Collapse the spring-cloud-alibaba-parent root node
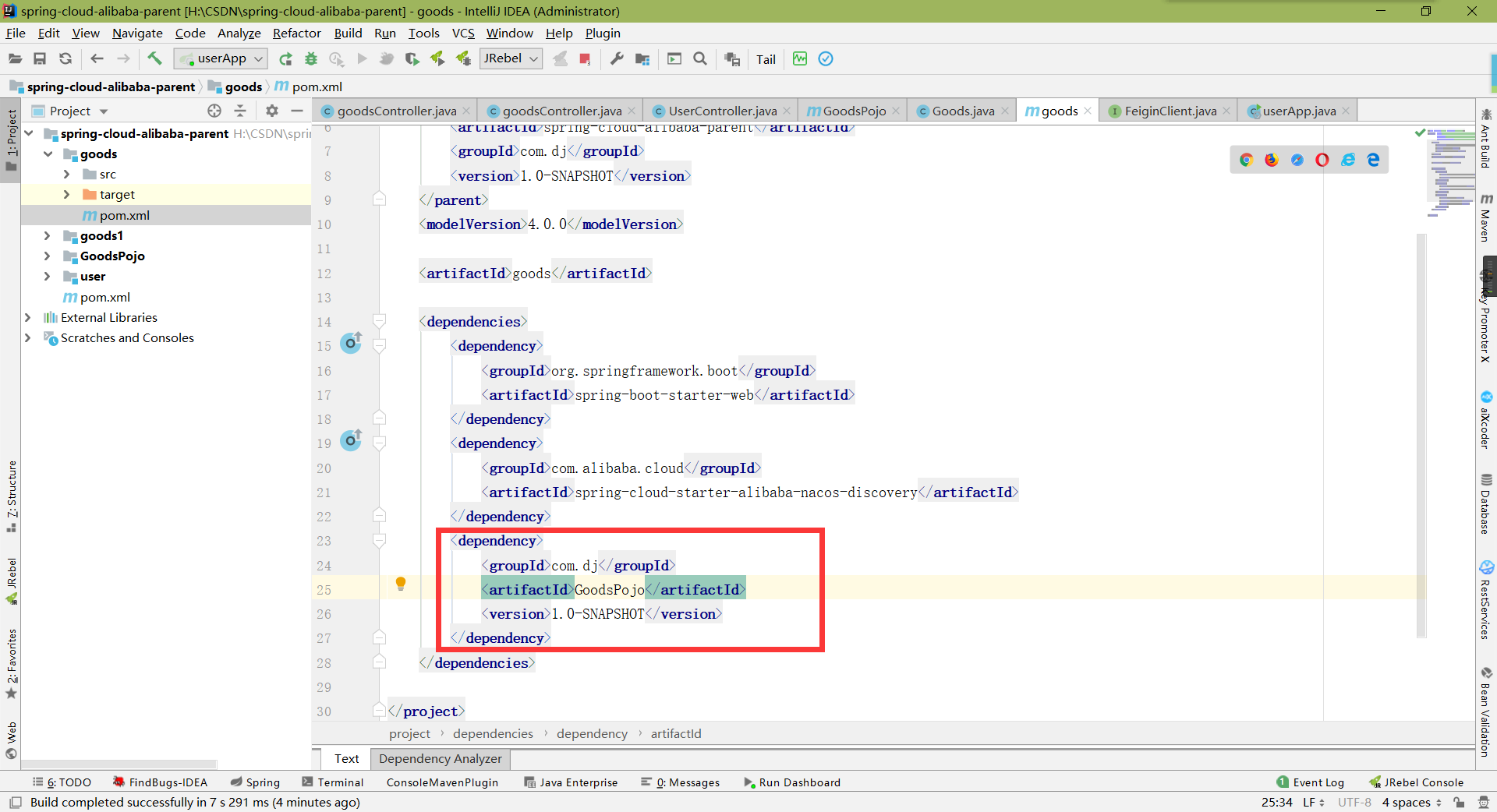The image size is (1497, 812). (x=29, y=133)
